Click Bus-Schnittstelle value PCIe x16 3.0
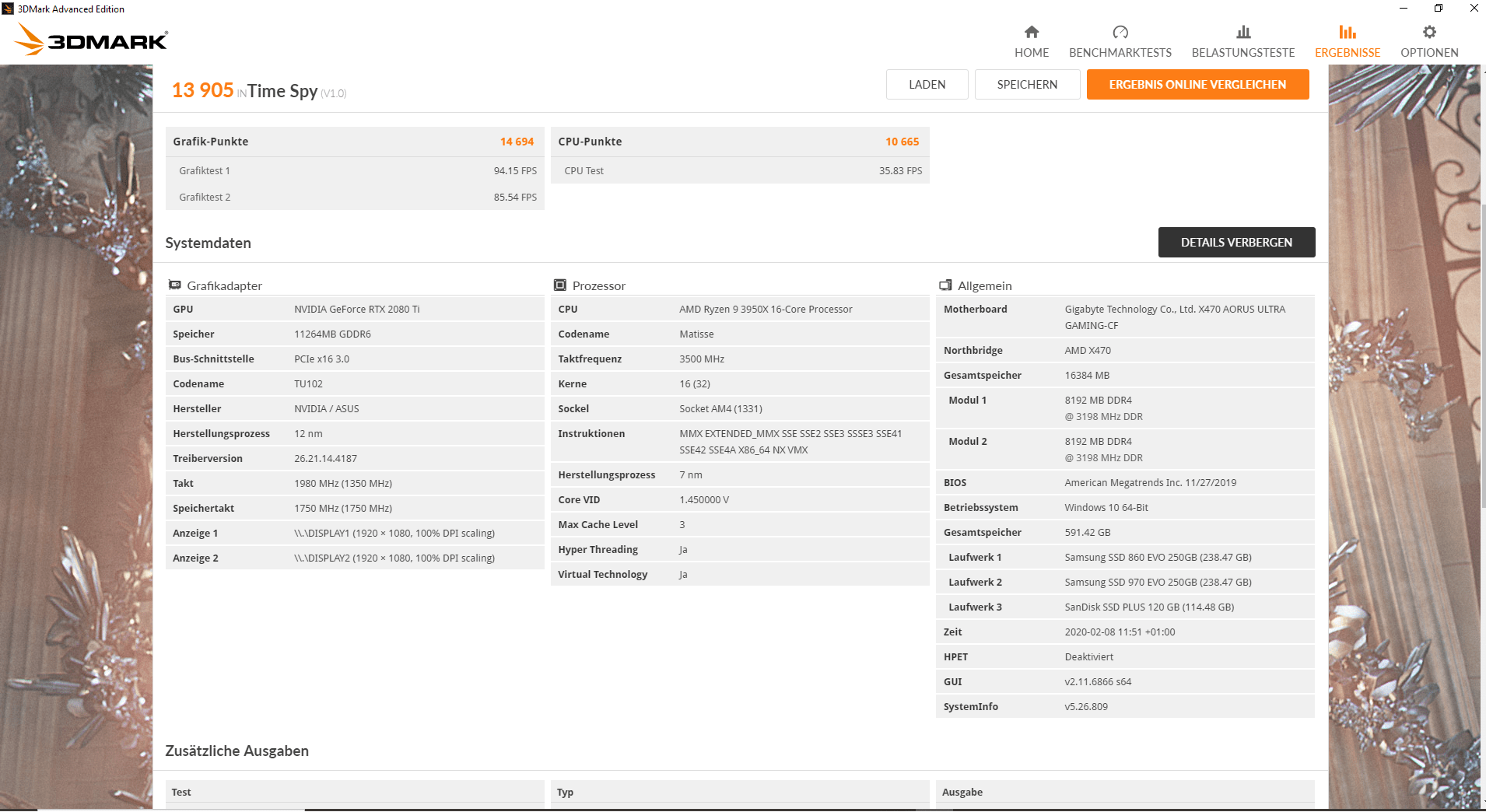The image size is (1486, 812). (321, 359)
